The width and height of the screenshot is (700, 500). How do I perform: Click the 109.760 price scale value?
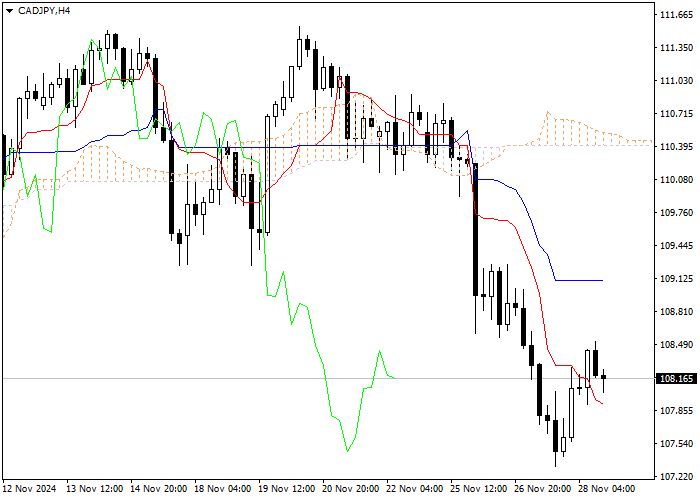tap(676, 212)
